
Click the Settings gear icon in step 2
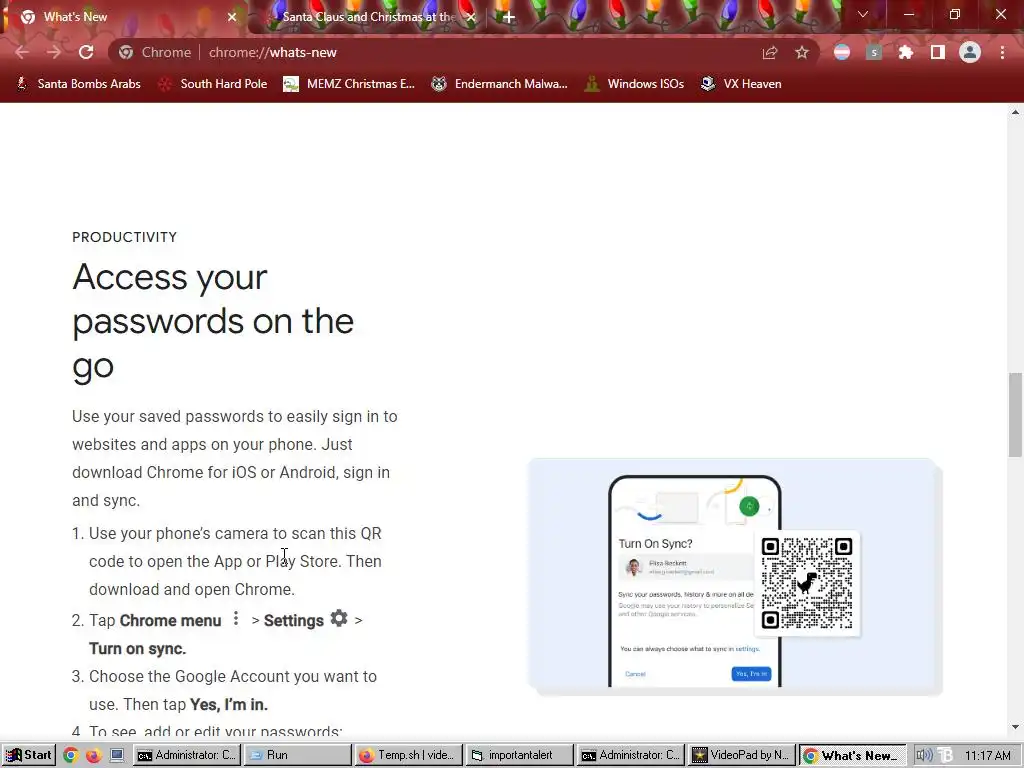click(339, 618)
